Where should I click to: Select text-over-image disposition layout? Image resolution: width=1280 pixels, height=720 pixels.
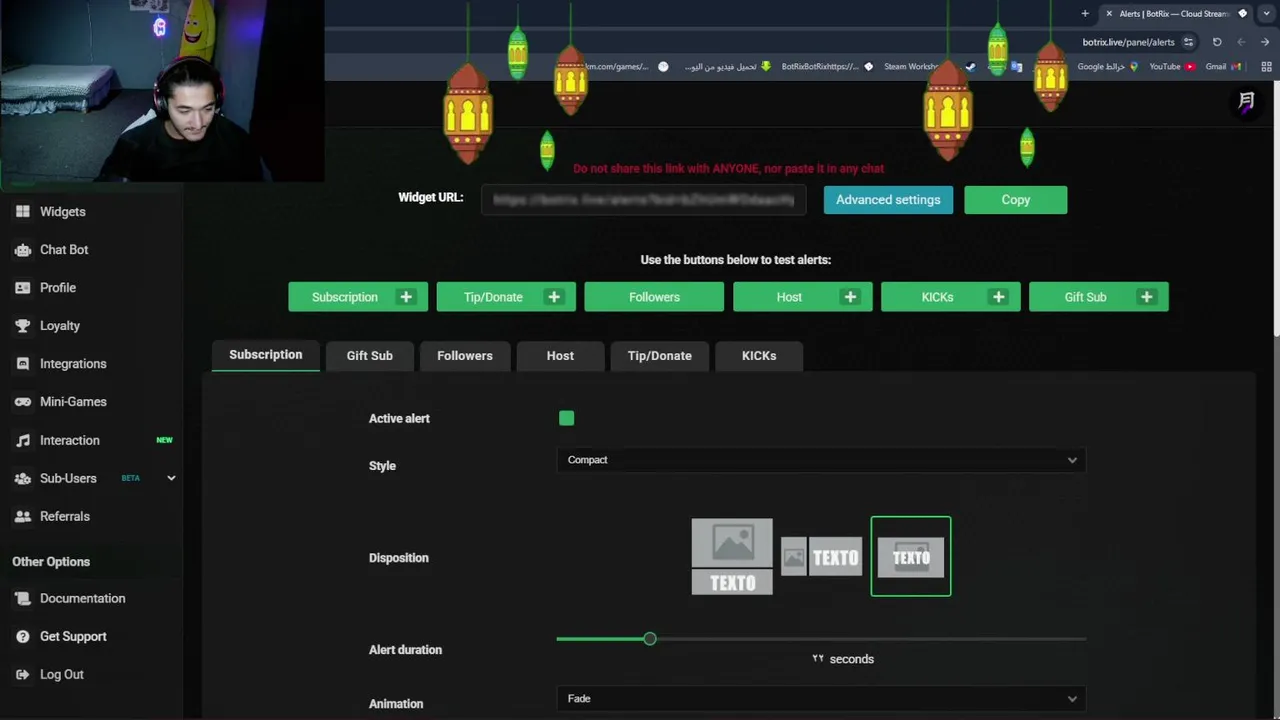coord(911,556)
